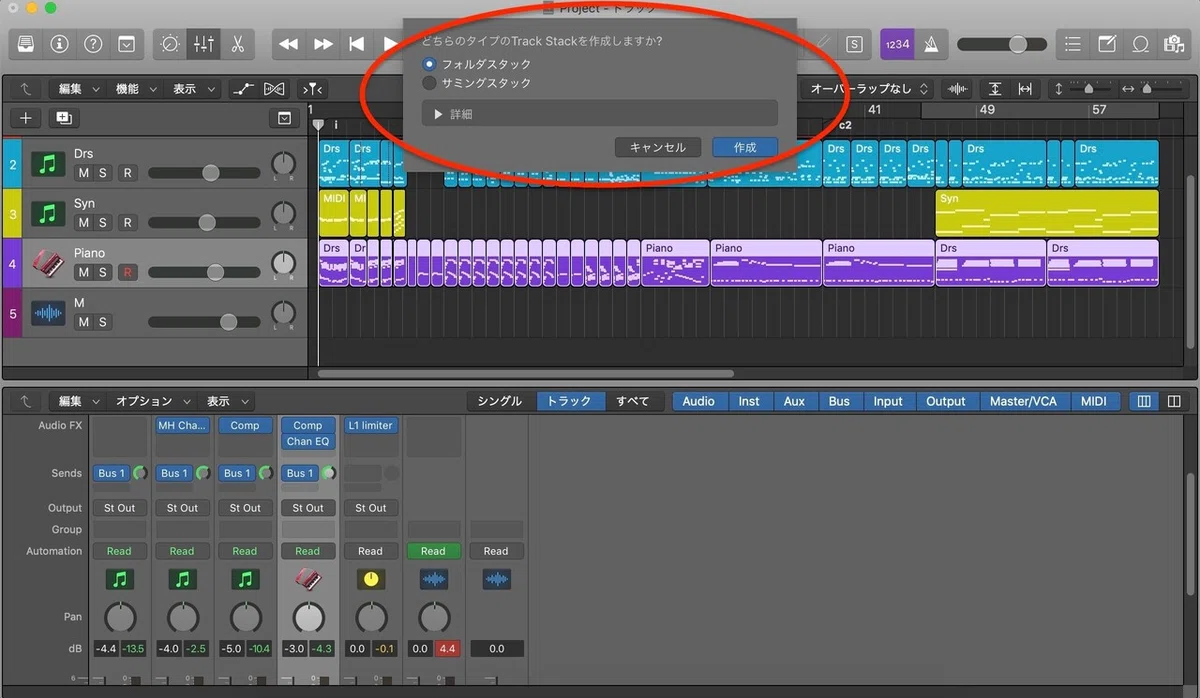Open the Library button in the control bar
This screenshot has height=698, width=1200.
pyautogui.click(x=26, y=44)
